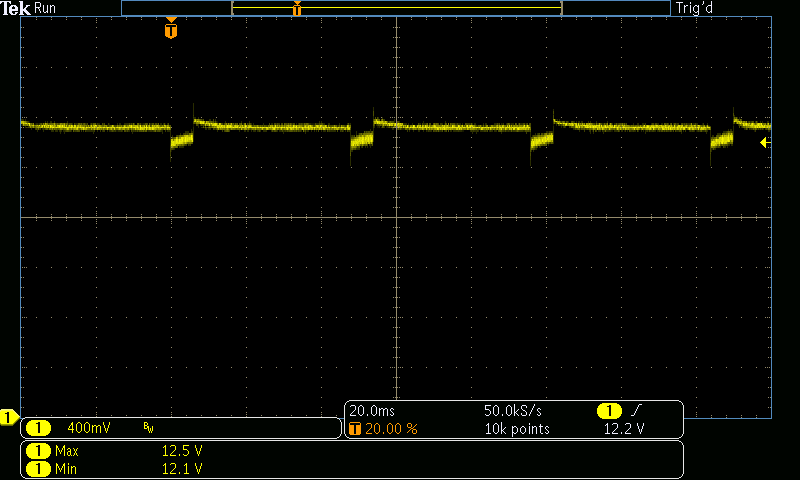This screenshot has width=800, height=480.
Task: Click the Tek logo
Action: (15, 8)
